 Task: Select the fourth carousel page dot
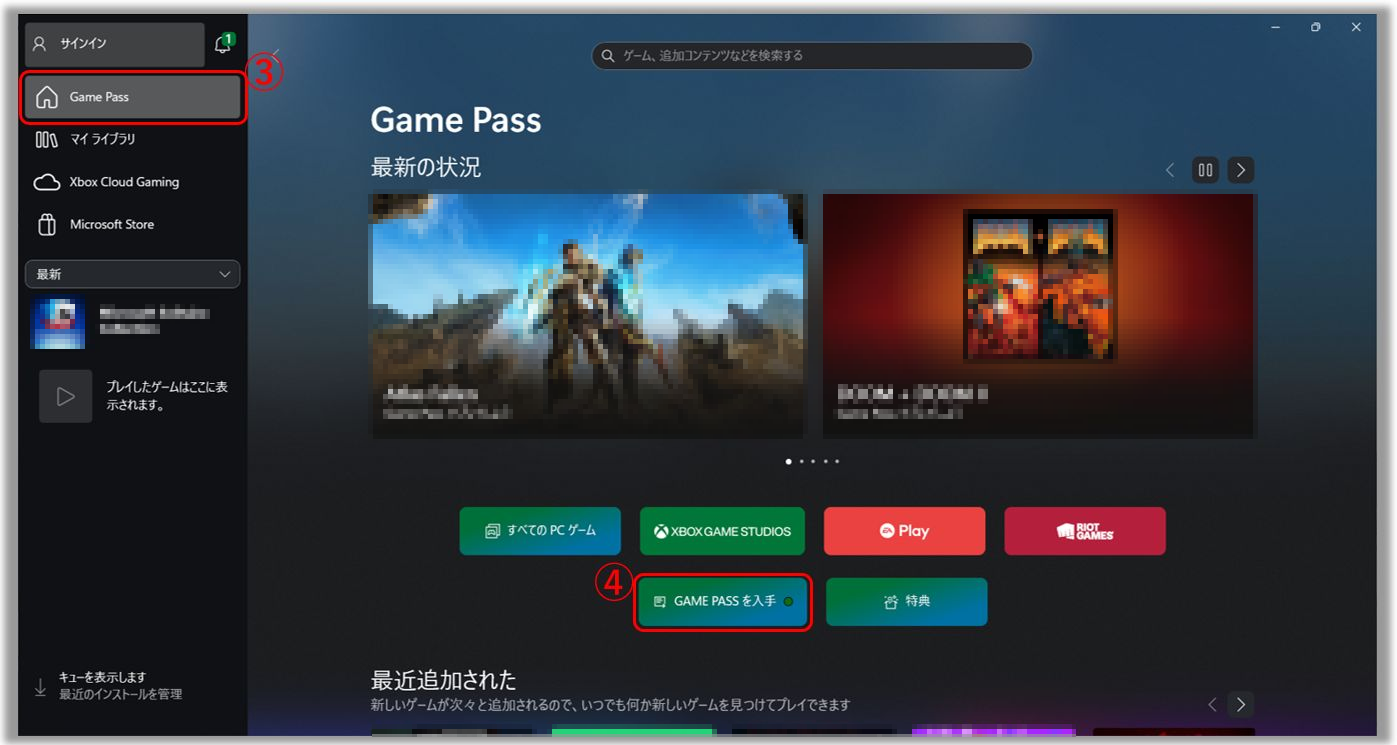pyautogui.click(x=825, y=462)
